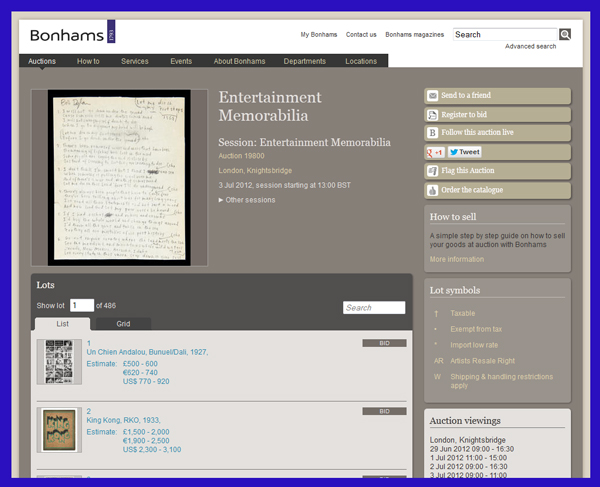
Task: Click lot number 2 link
Action: click(x=89, y=411)
